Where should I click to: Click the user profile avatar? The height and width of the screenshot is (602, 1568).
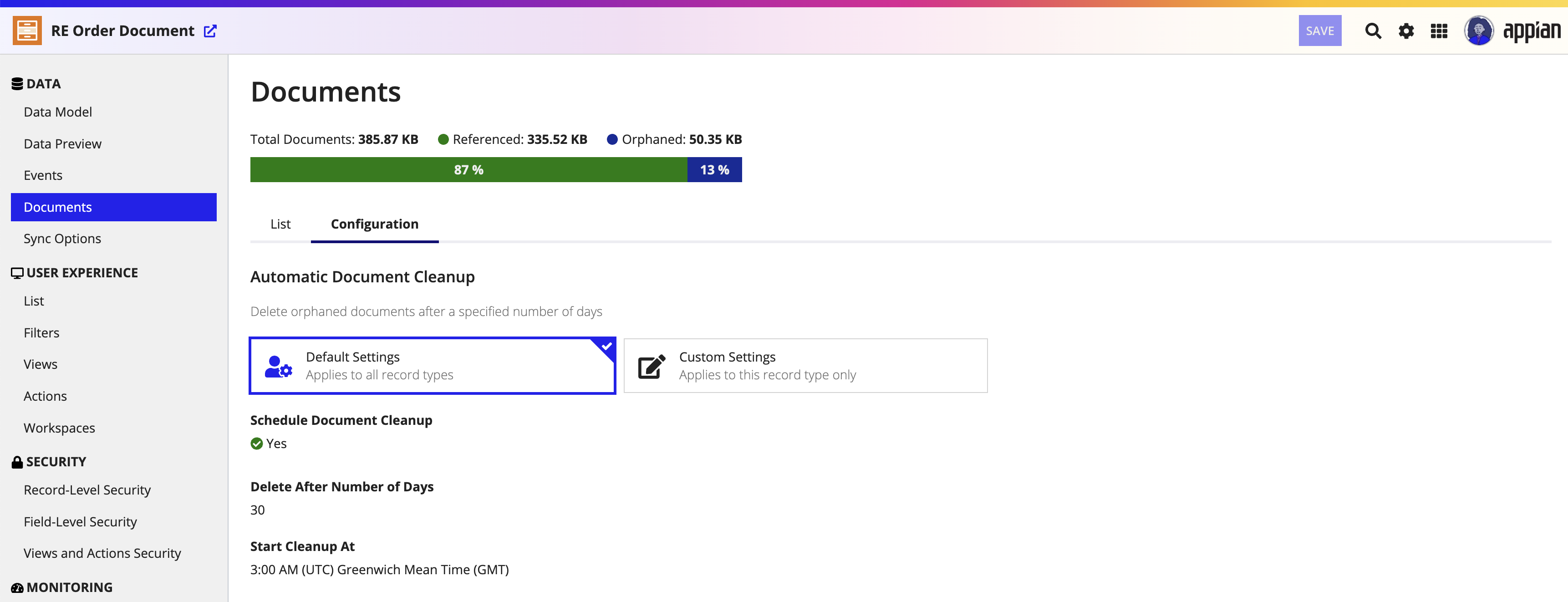[1478, 31]
